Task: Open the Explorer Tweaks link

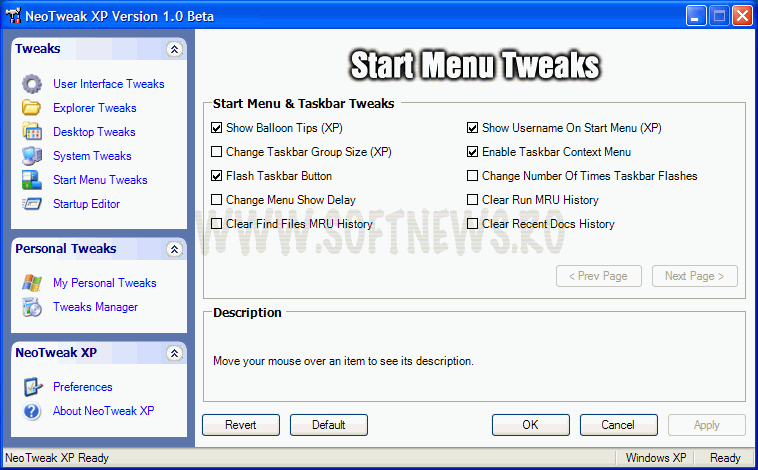Action: (x=95, y=108)
